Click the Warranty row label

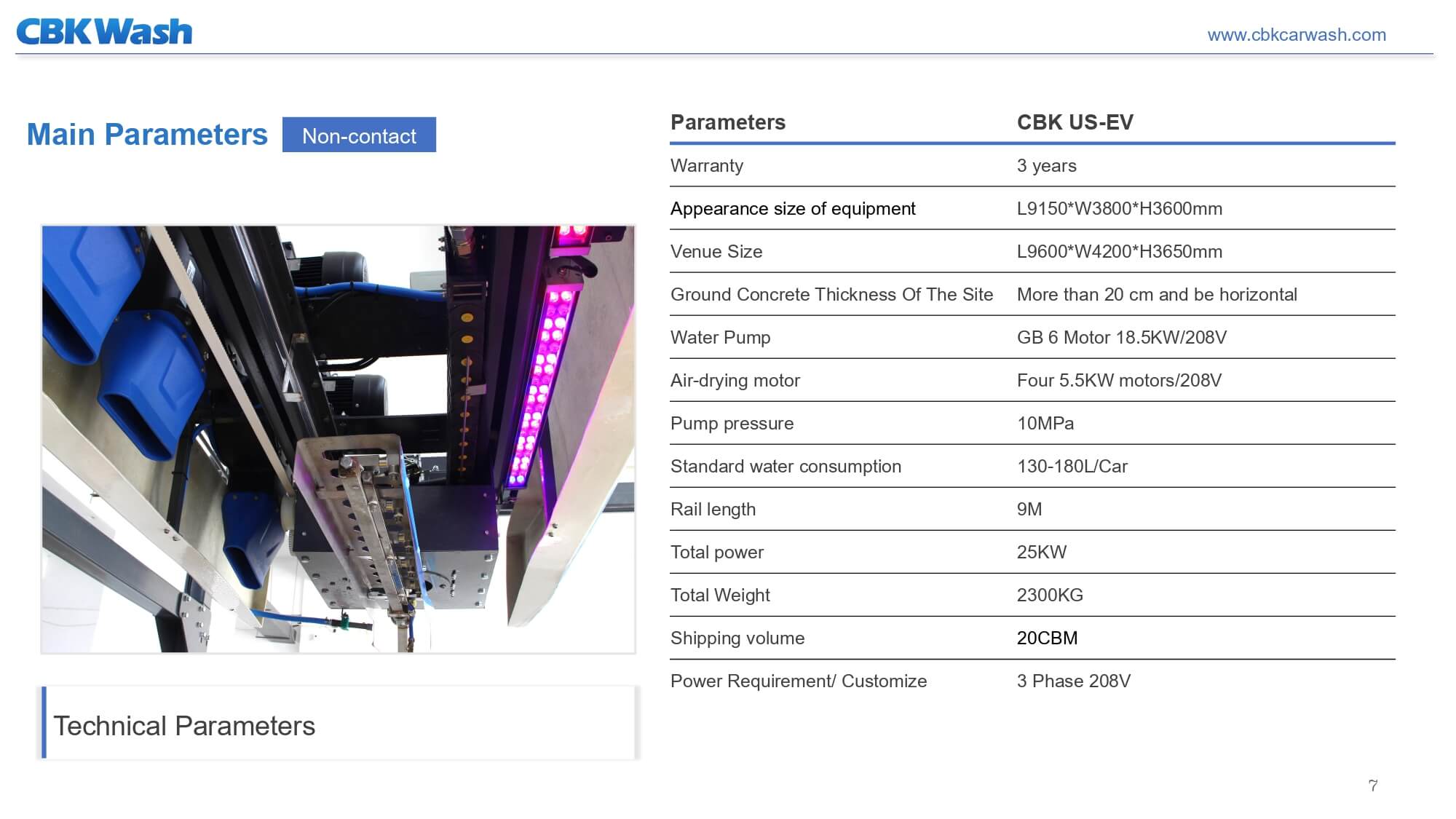pyautogui.click(x=707, y=166)
